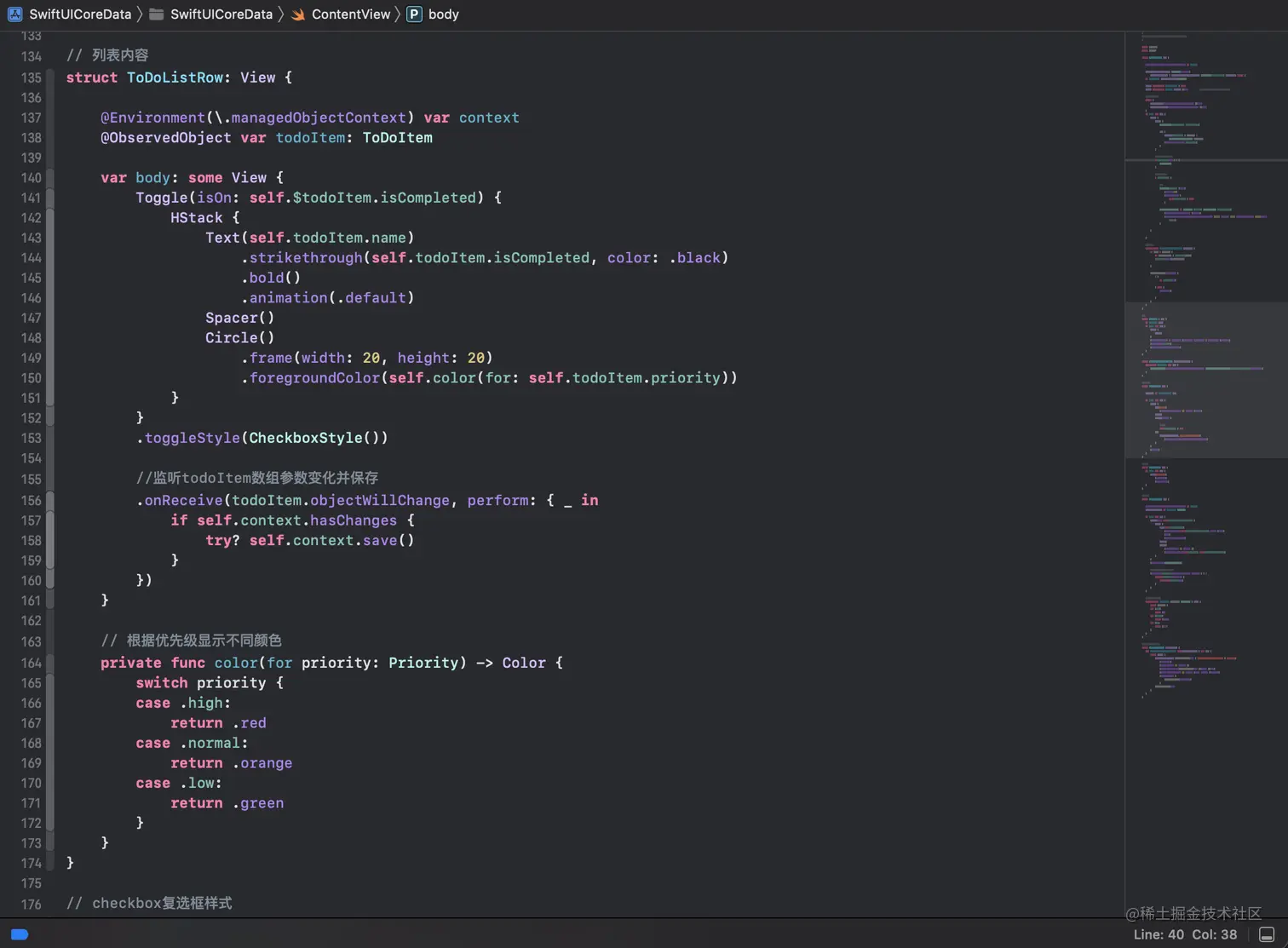Click CheckboxStyle() on line 153
The width and height of the screenshot is (1288, 948).
(314, 438)
